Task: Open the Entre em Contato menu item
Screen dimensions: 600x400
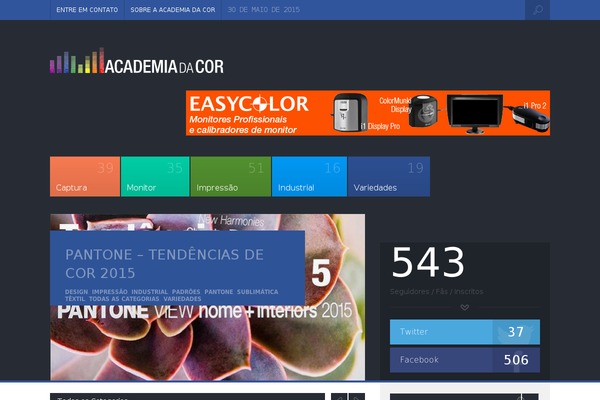Action: pos(87,10)
